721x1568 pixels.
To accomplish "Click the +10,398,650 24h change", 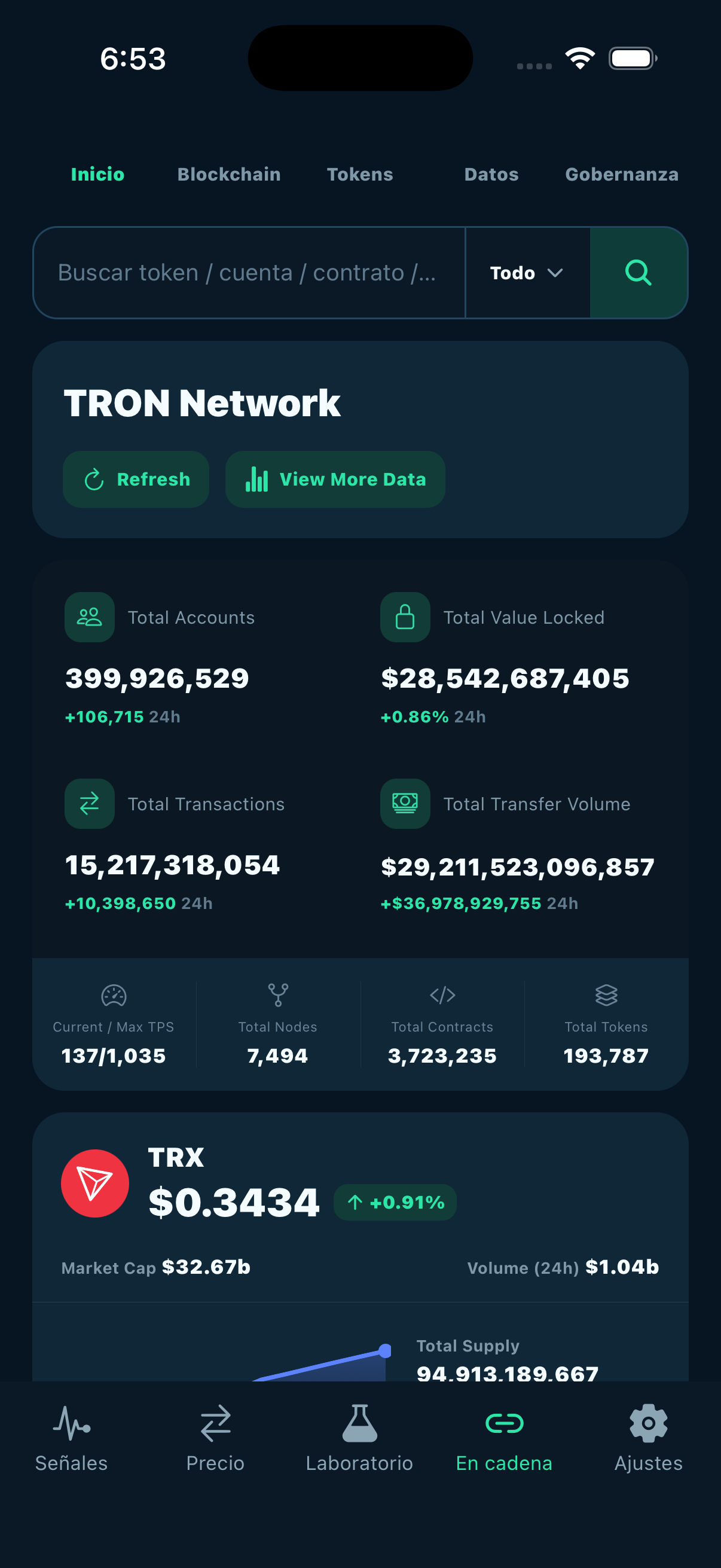I will 139,903.
